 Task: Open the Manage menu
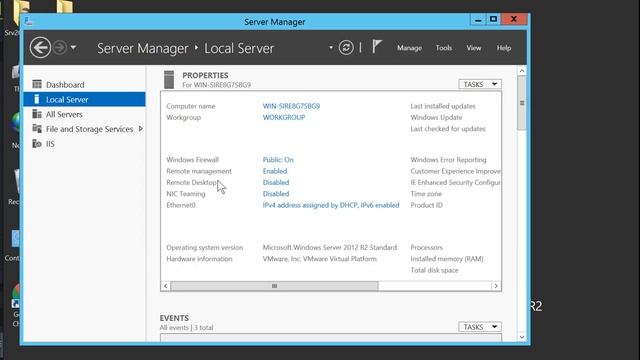tap(409, 48)
